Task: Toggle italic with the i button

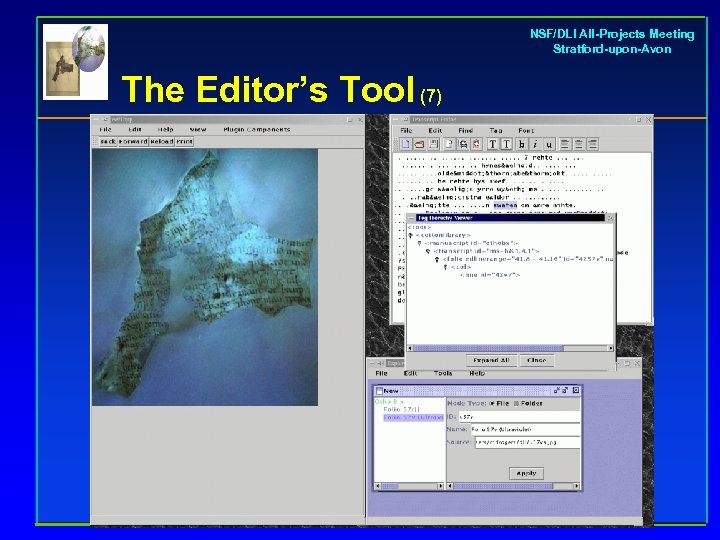Action: [535, 144]
